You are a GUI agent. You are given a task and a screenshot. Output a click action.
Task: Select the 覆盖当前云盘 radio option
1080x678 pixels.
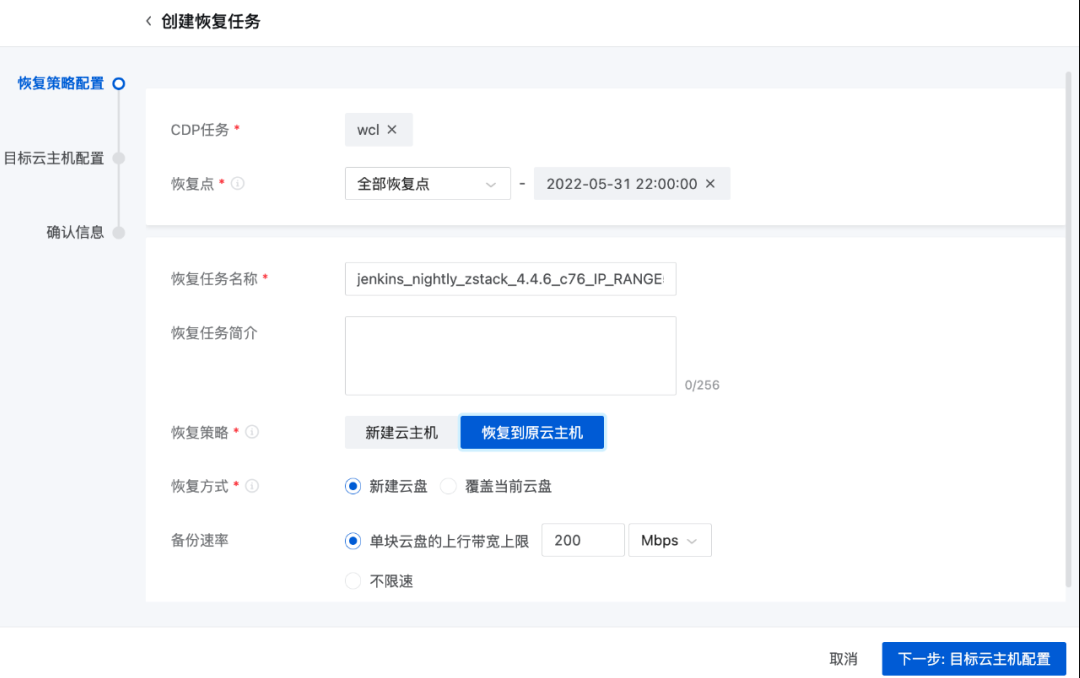(x=448, y=486)
